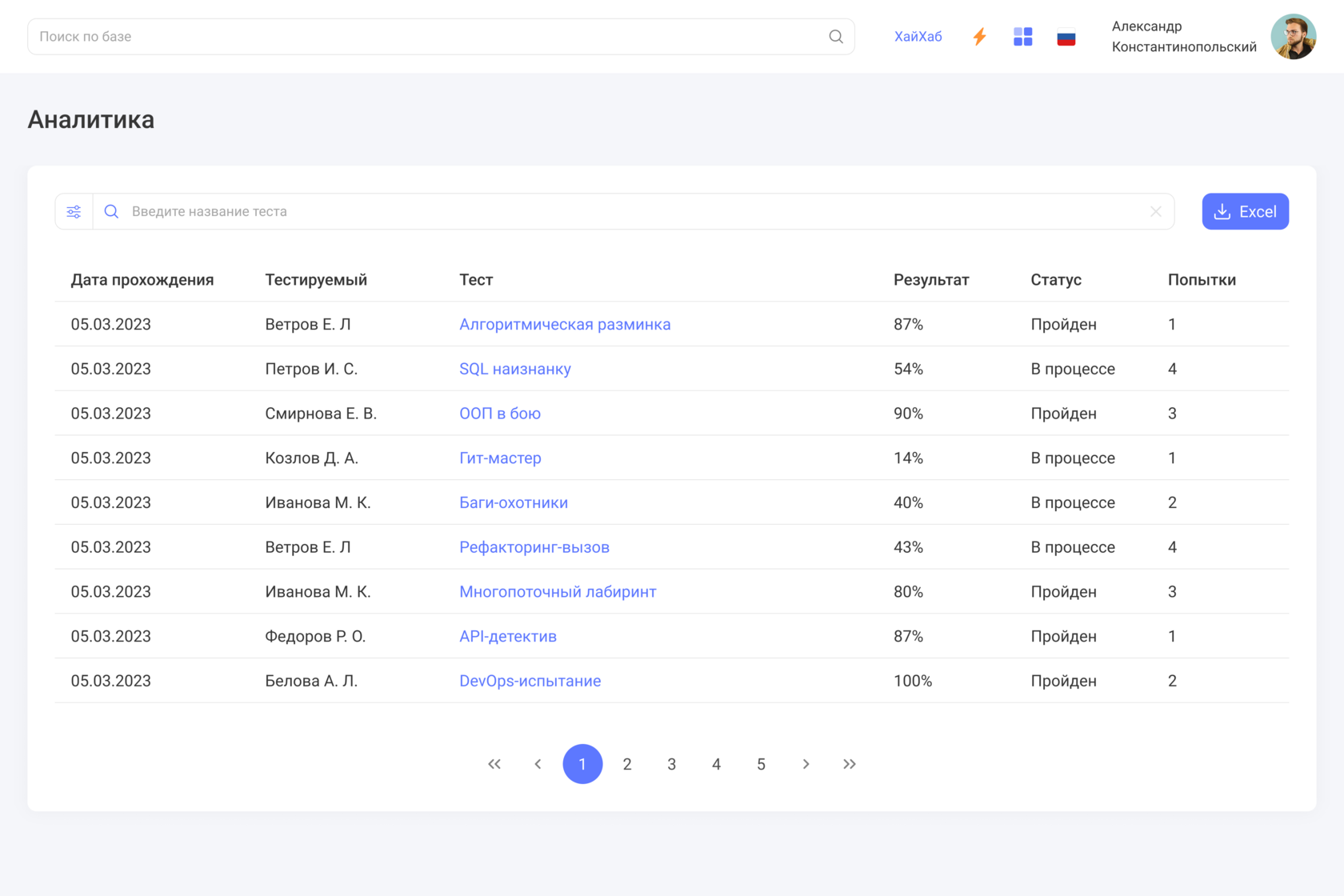The width and height of the screenshot is (1344, 896).
Task: Go to the previous page
Action: [x=538, y=764]
